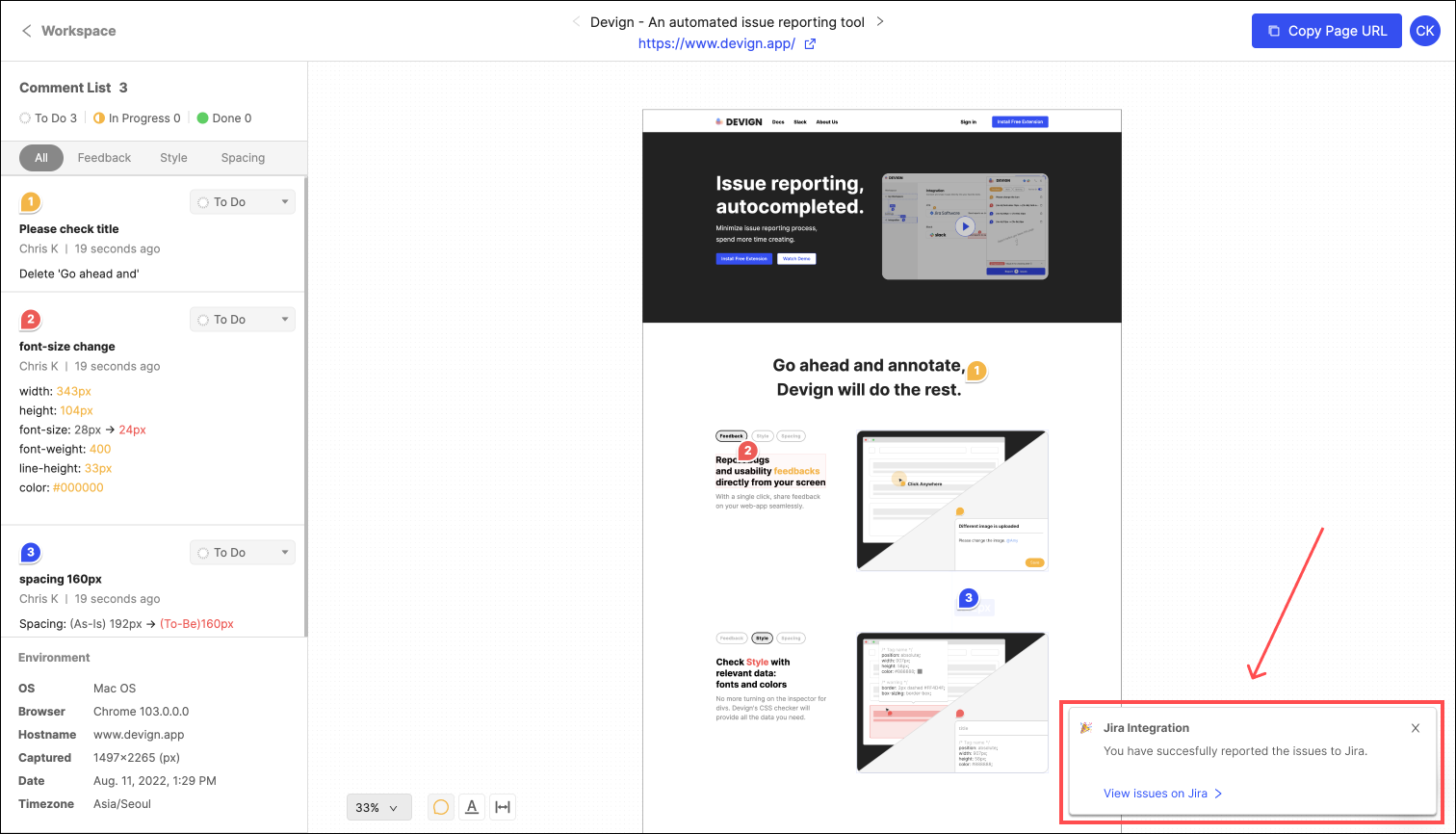Open the 33% zoom level dropdown
The width and height of the screenshot is (1456, 834).
(x=379, y=807)
